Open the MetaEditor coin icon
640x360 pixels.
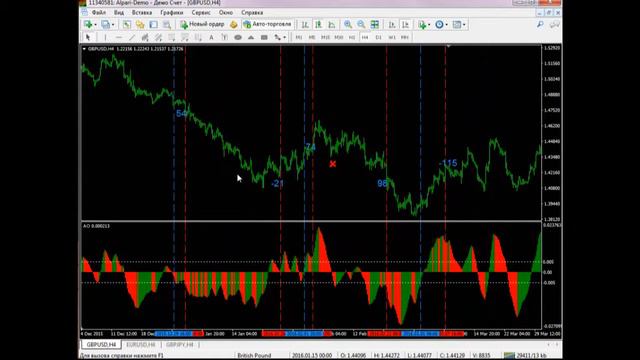click(x=233, y=24)
